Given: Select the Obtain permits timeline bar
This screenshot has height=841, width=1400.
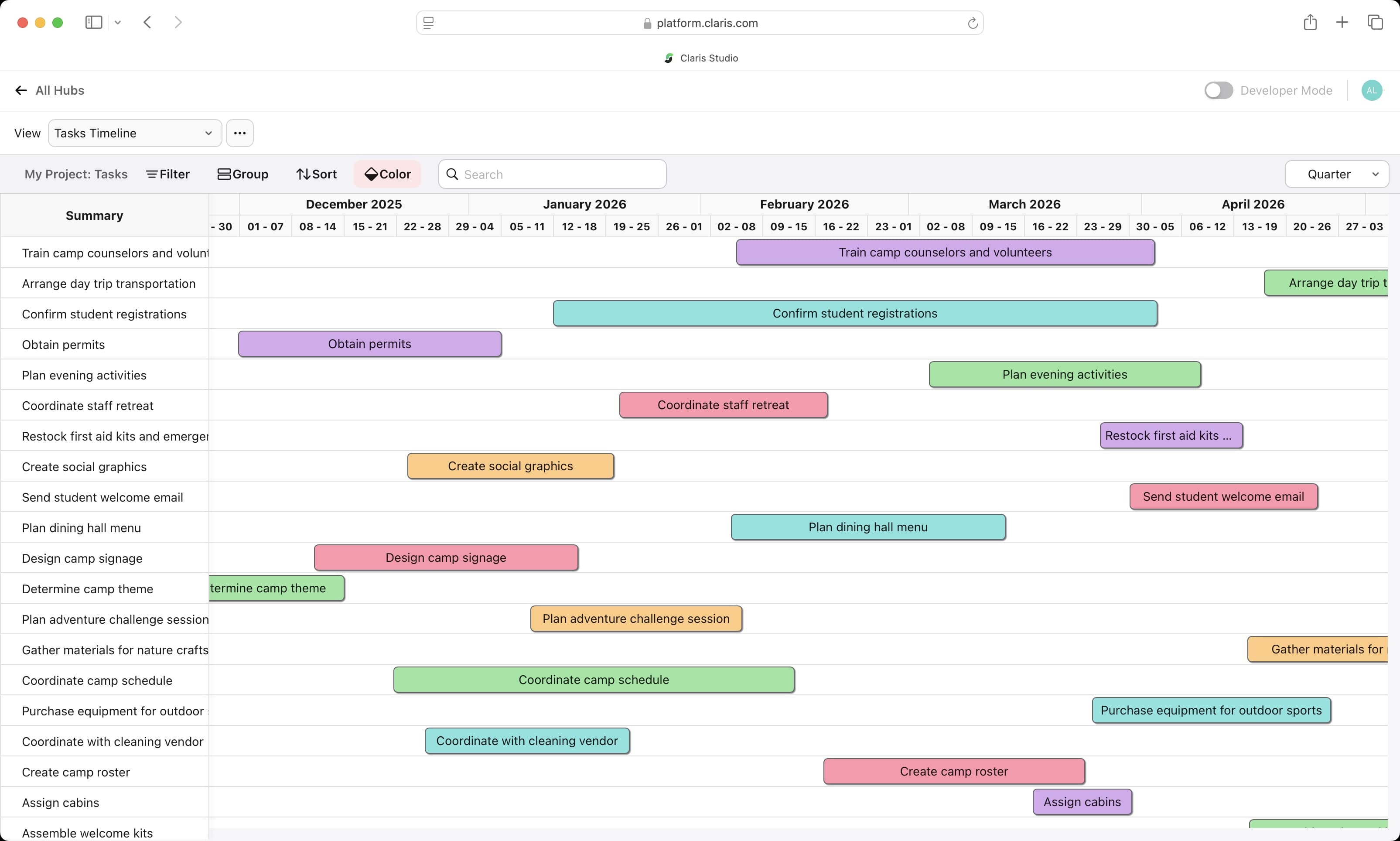Looking at the screenshot, I should pos(369,344).
